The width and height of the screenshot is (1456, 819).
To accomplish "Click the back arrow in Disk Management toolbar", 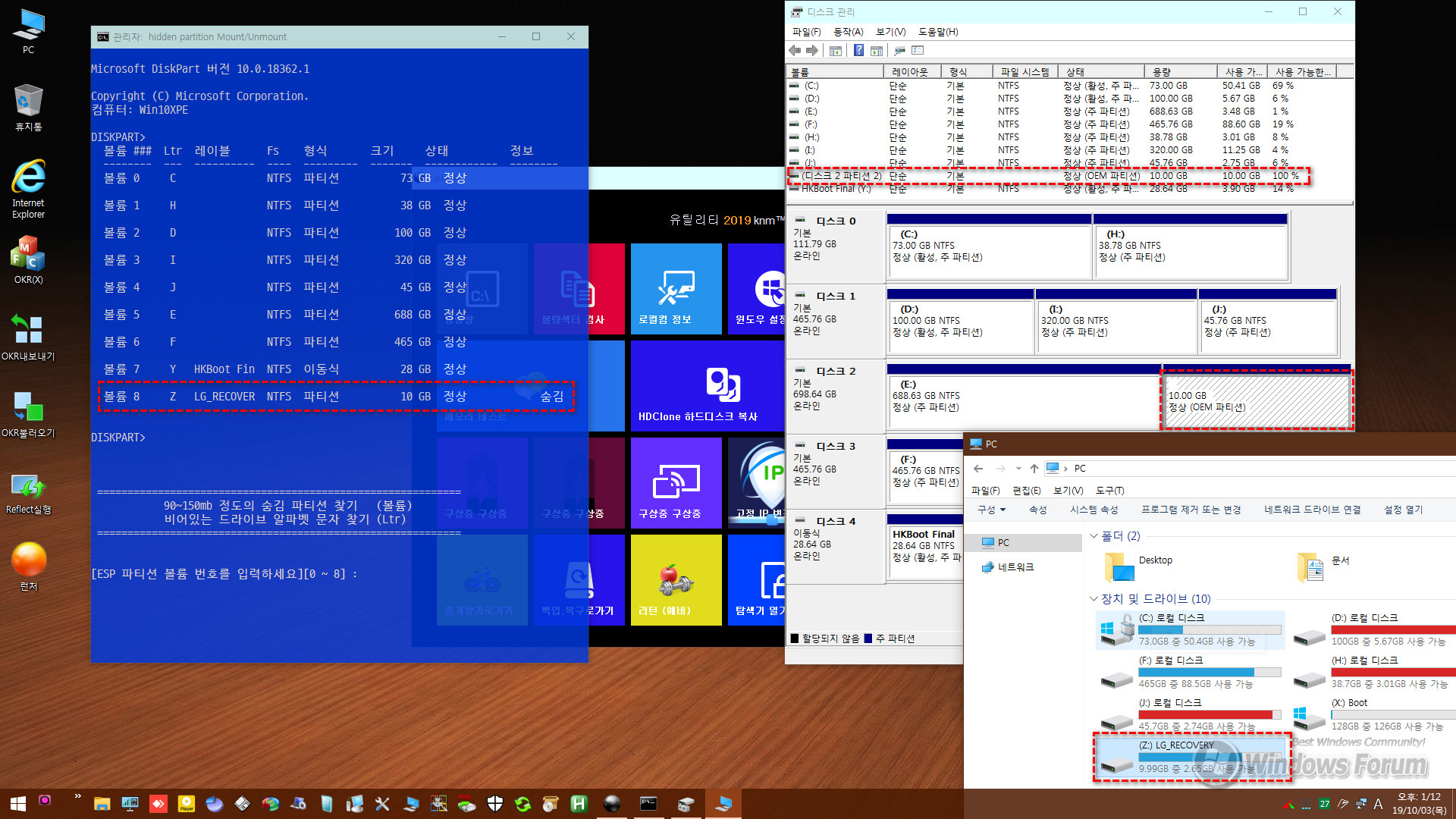I will [x=795, y=51].
